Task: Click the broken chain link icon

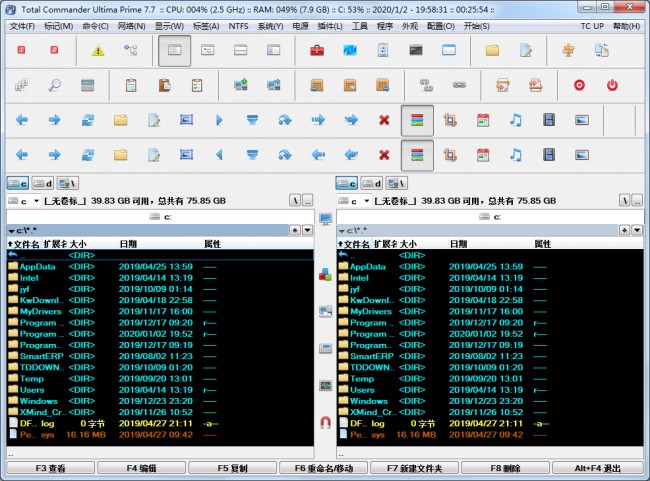Action: point(426,85)
